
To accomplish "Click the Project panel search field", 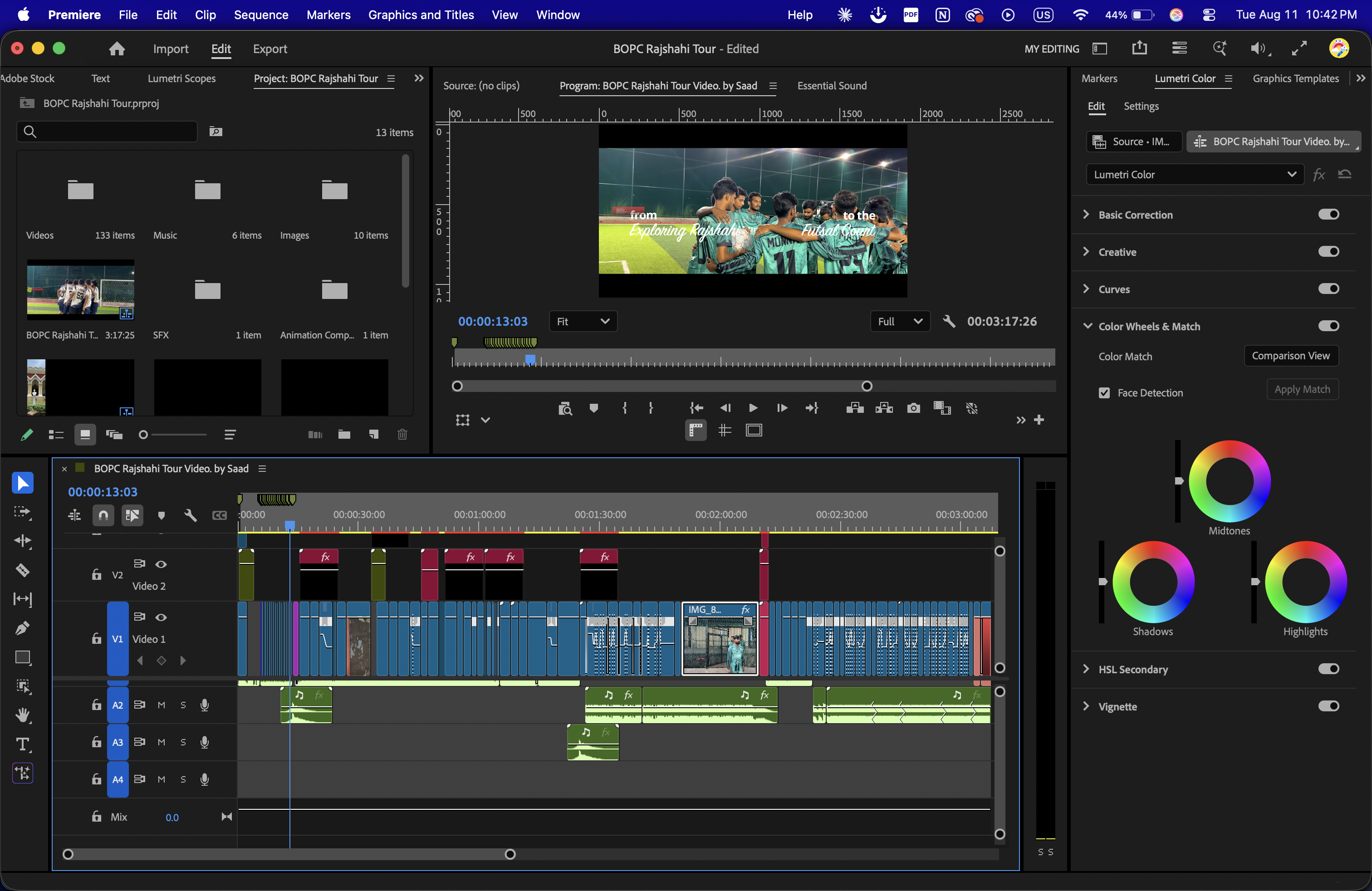I will (x=107, y=132).
